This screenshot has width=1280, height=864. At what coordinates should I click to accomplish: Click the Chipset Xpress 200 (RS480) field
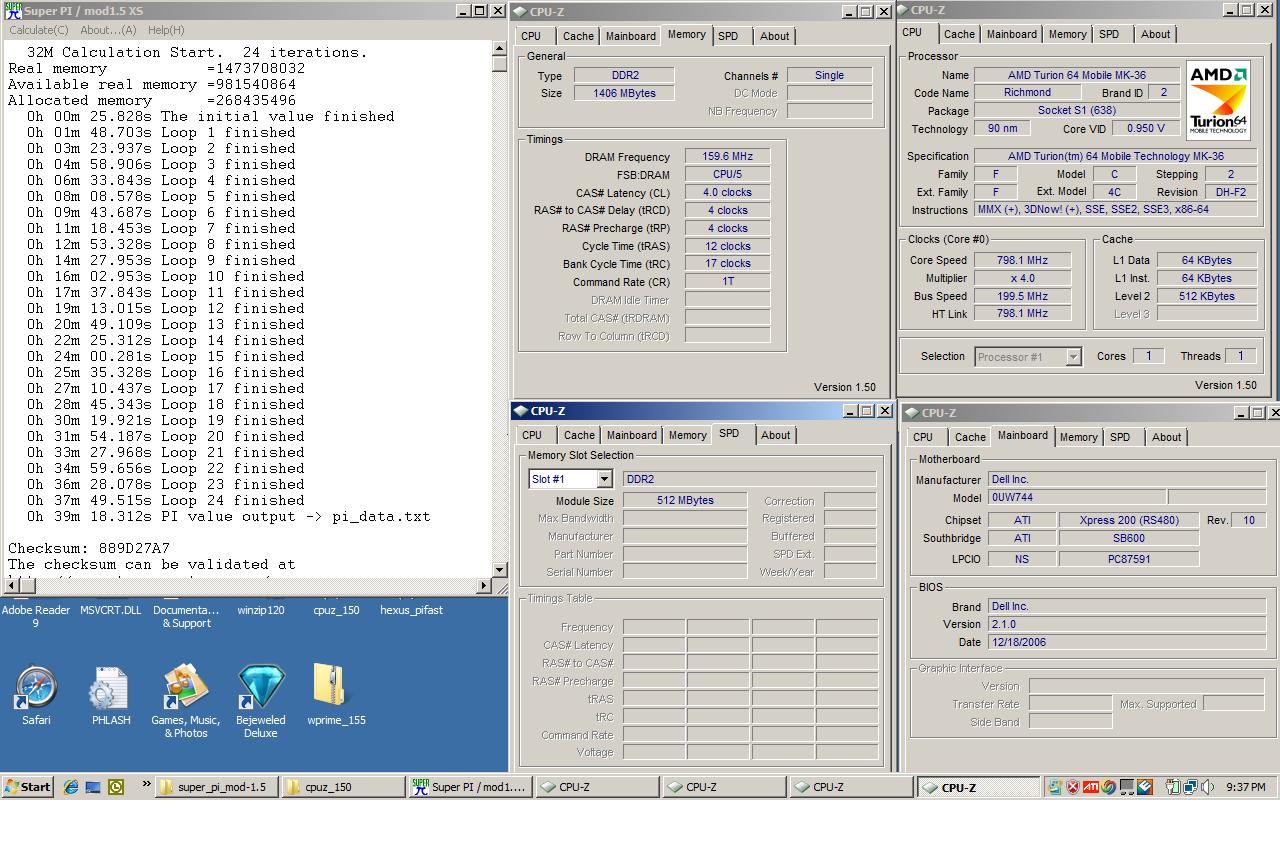pos(1130,520)
